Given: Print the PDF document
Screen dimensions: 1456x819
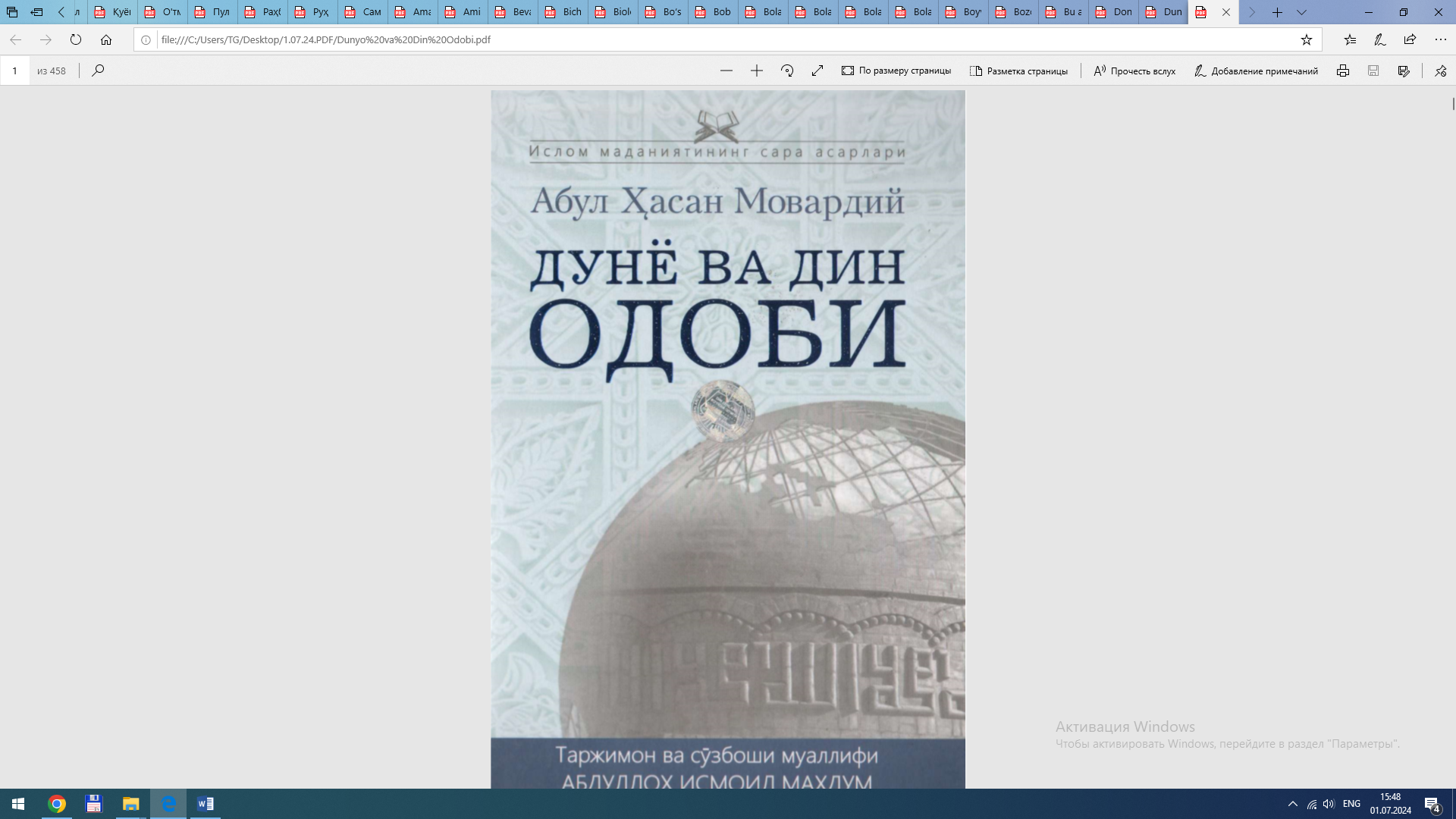Looking at the screenshot, I should pyautogui.click(x=1342, y=71).
